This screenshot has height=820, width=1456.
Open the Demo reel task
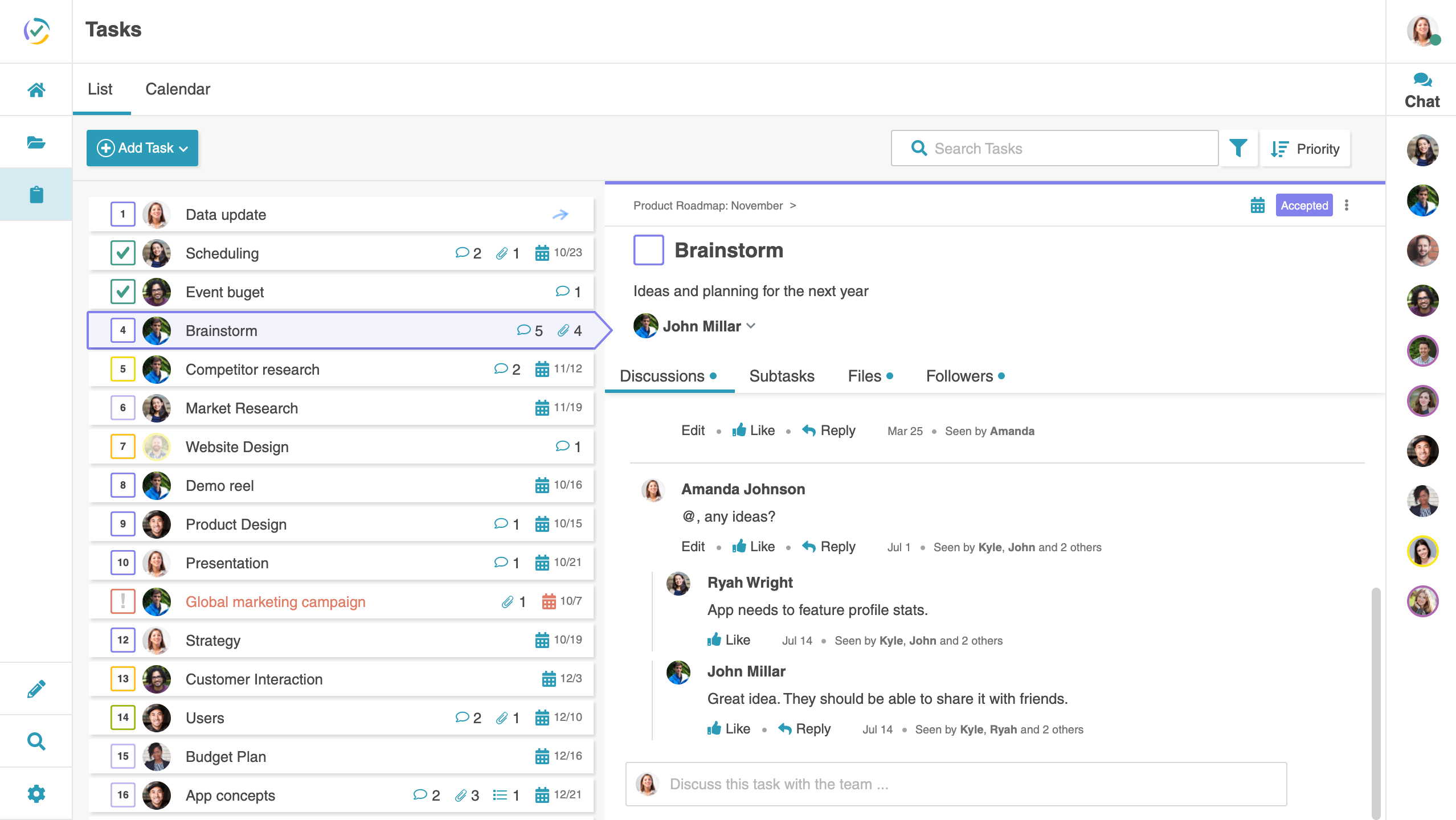342,485
